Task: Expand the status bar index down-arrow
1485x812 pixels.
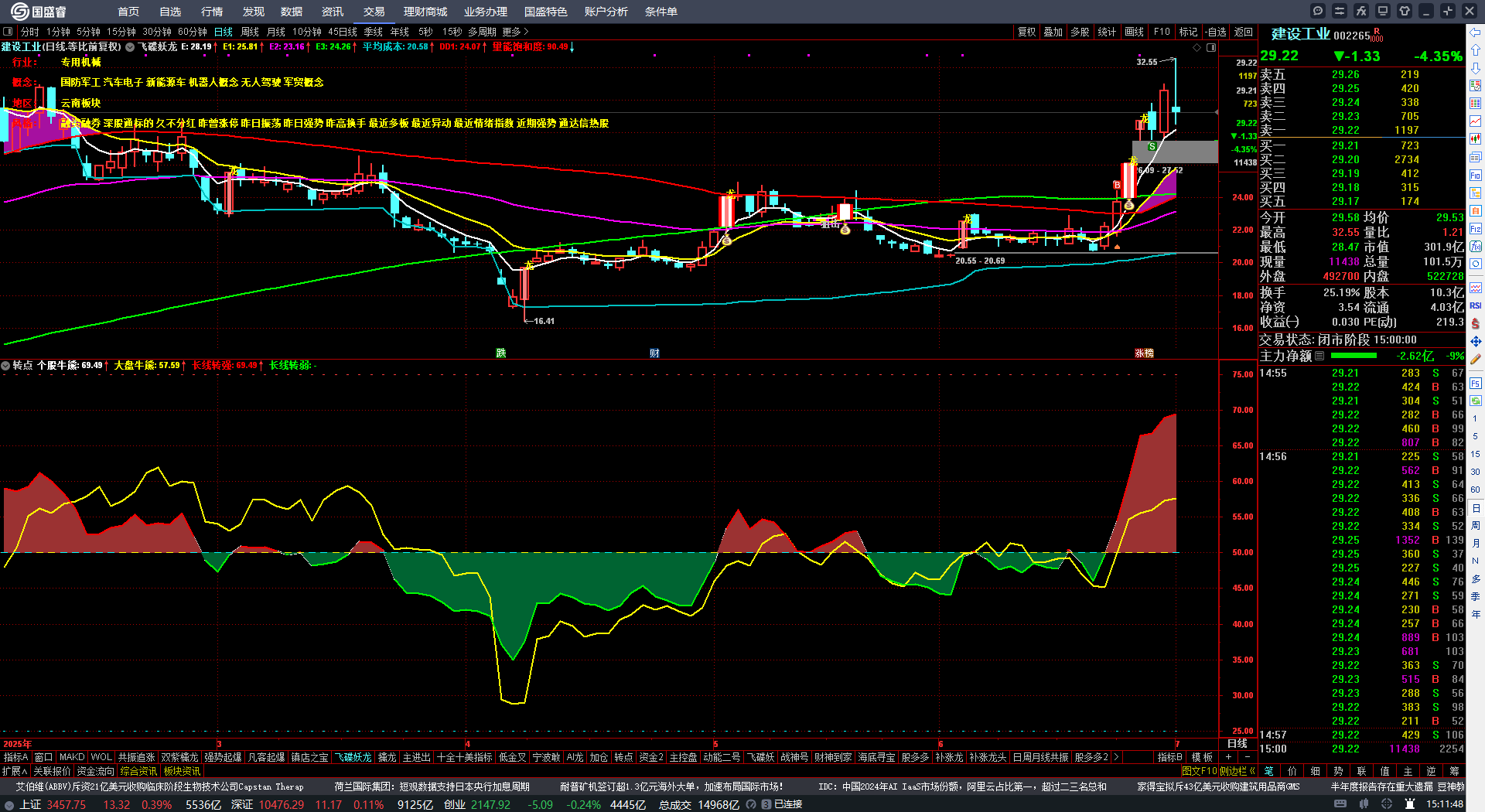Action: 9,804
